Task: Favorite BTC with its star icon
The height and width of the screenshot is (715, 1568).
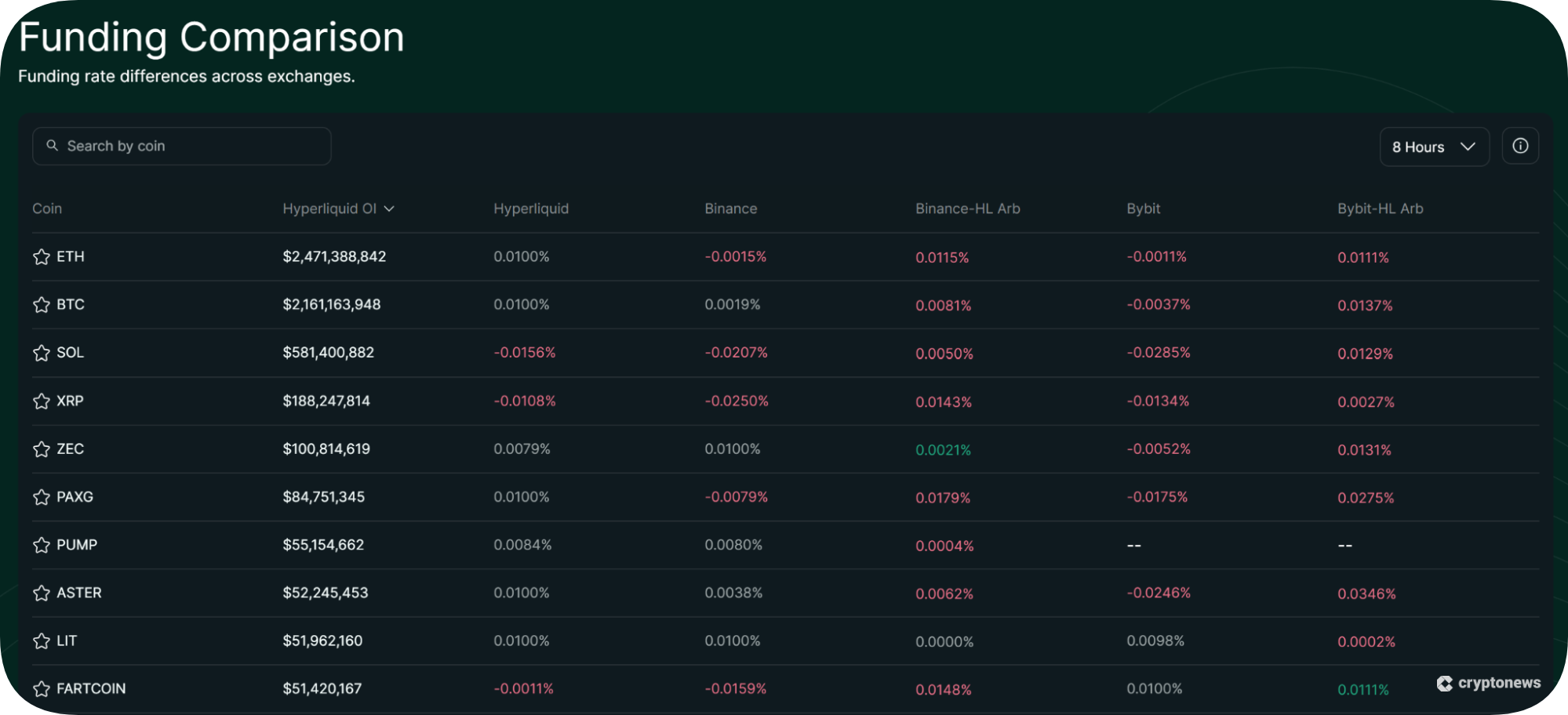Action: pos(42,305)
